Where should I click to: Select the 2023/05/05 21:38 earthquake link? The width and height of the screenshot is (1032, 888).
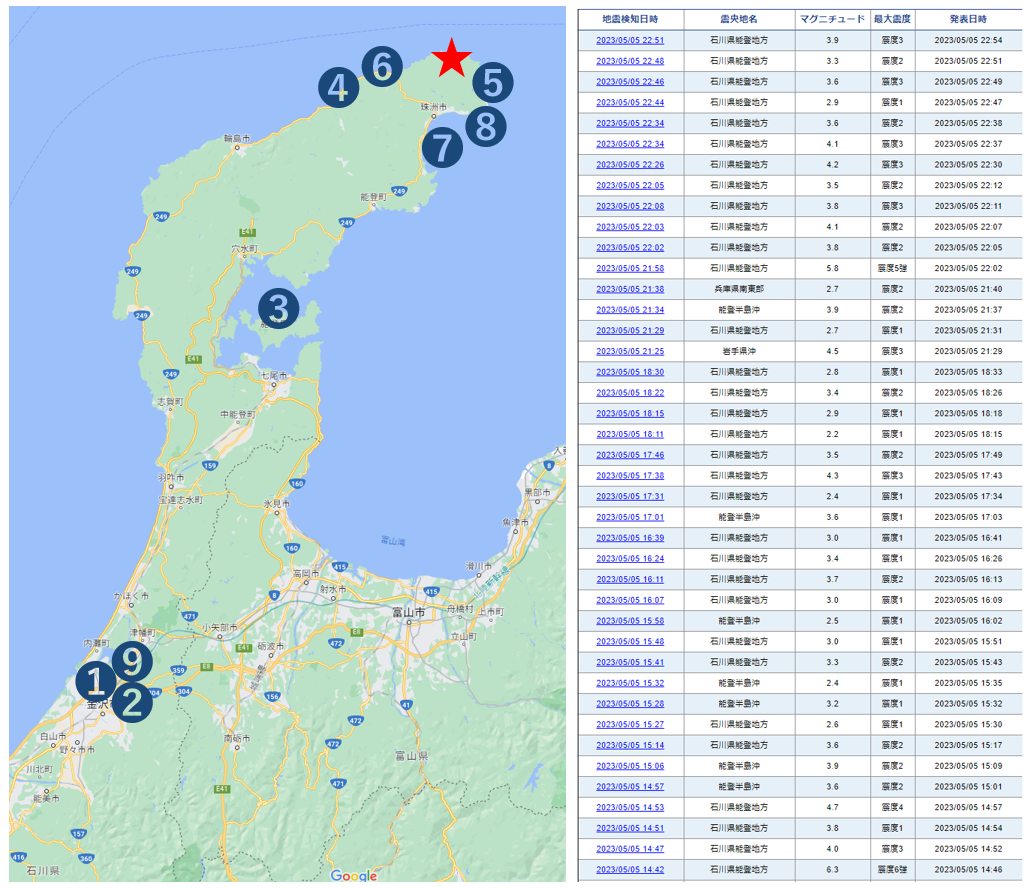coord(630,289)
